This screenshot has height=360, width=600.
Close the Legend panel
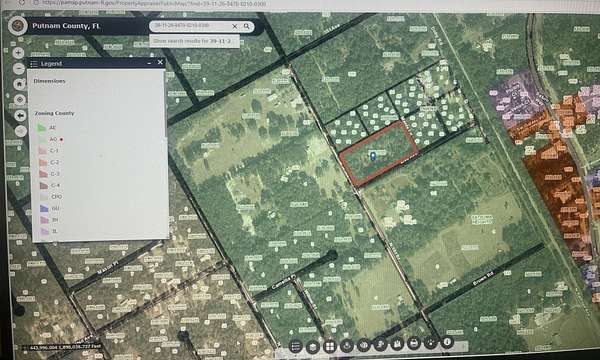160,62
